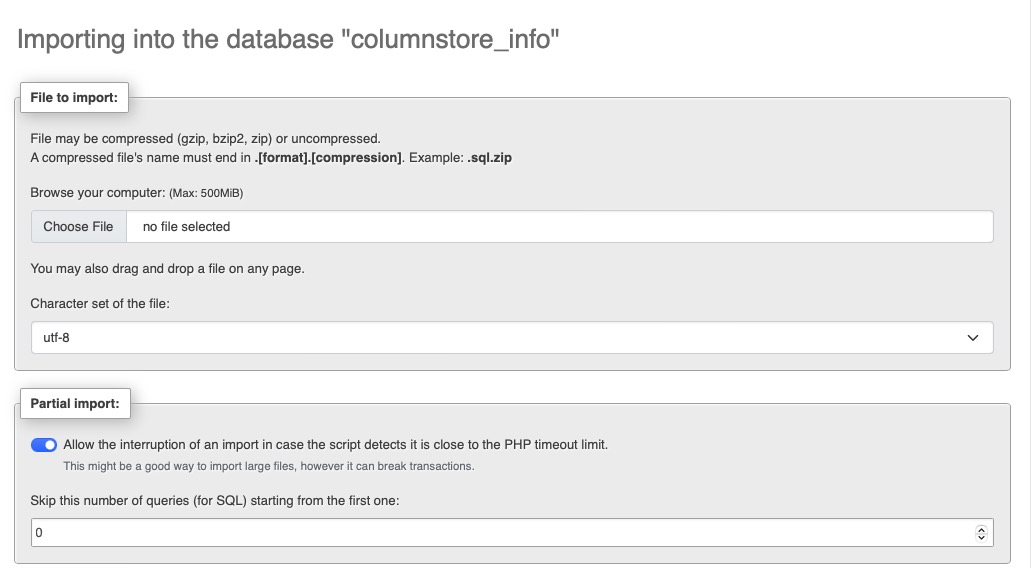Click the ".sql.zip" example text
The width and height of the screenshot is (1031, 568).
492,157
